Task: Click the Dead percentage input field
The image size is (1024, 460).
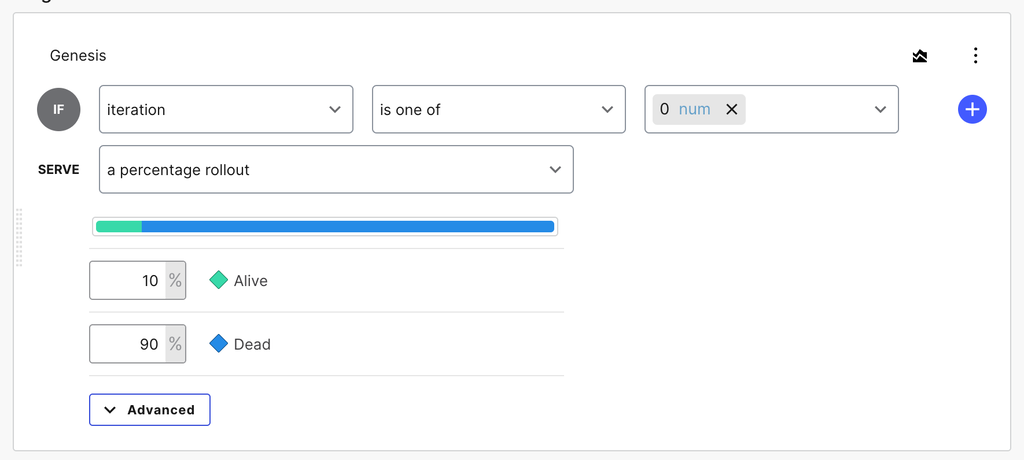Action: coord(128,344)
